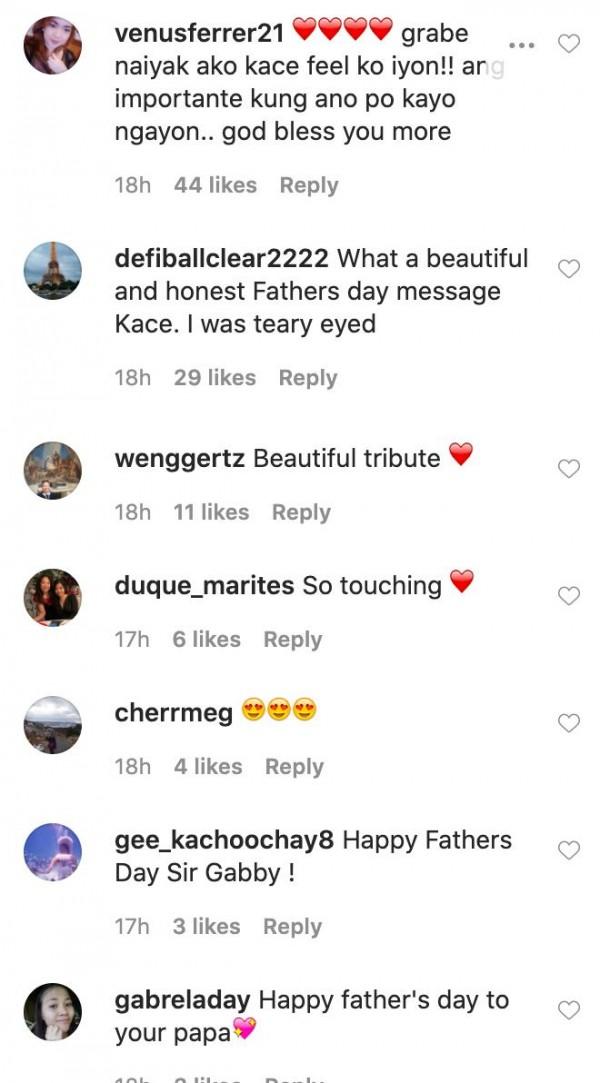Image resolution: width=600 pixels, height=1083 pixels.
Task: Like cherrmeg's emoji comment
Action: click(569, 723)
